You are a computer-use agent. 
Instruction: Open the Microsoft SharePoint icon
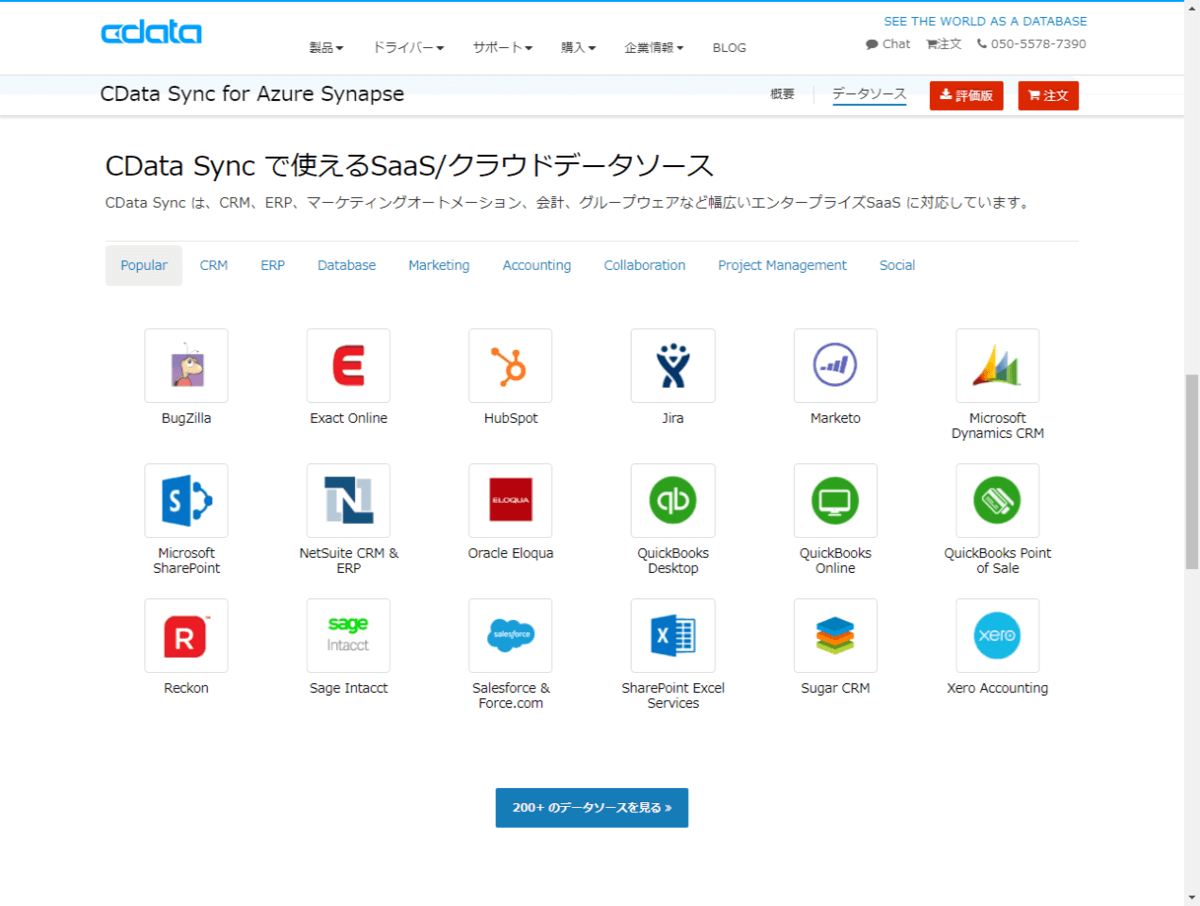[x=186, y=501]
